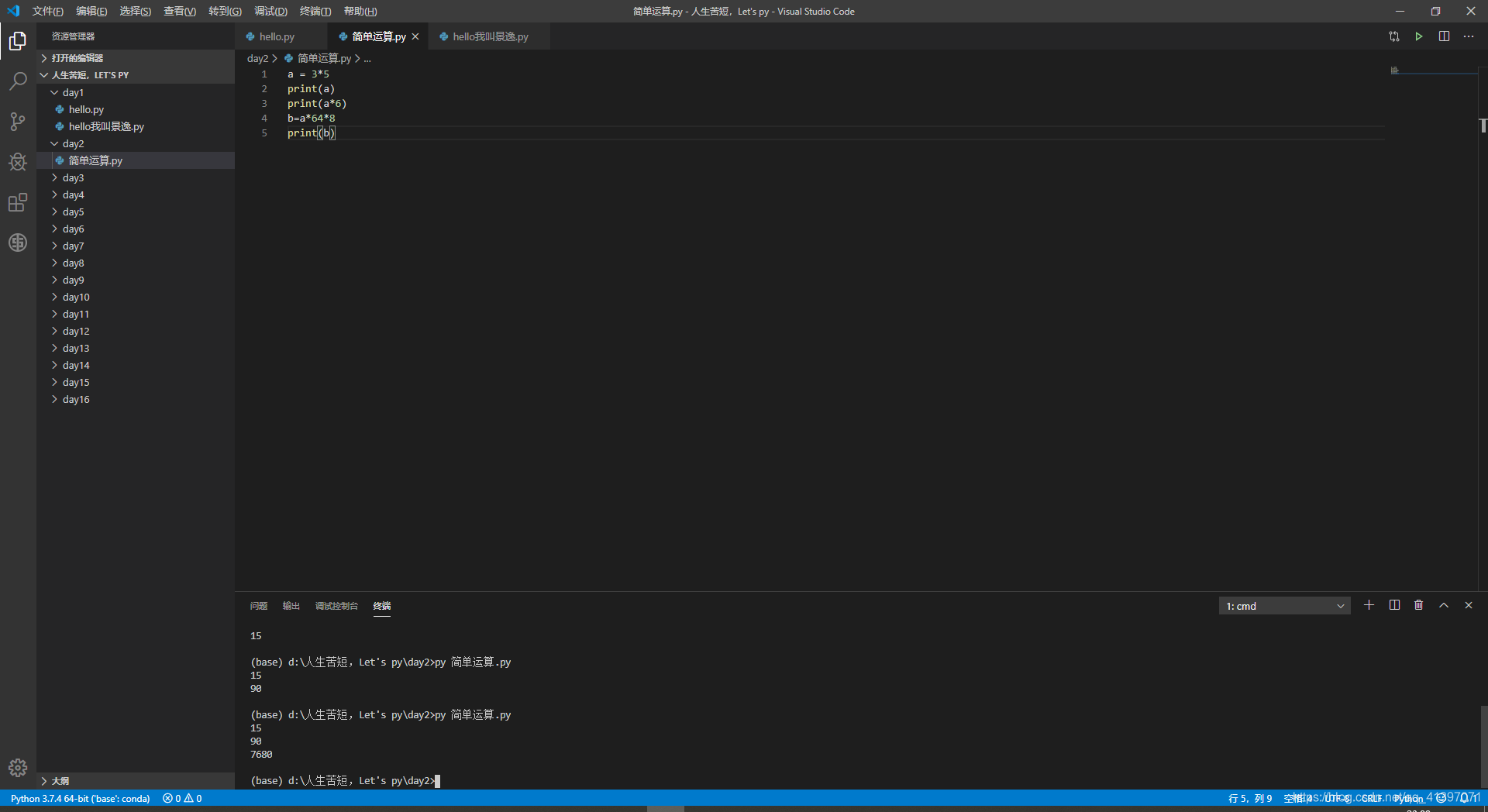
Task: Open hello.py in the explorer tree
Action: [x=136, y=109]
